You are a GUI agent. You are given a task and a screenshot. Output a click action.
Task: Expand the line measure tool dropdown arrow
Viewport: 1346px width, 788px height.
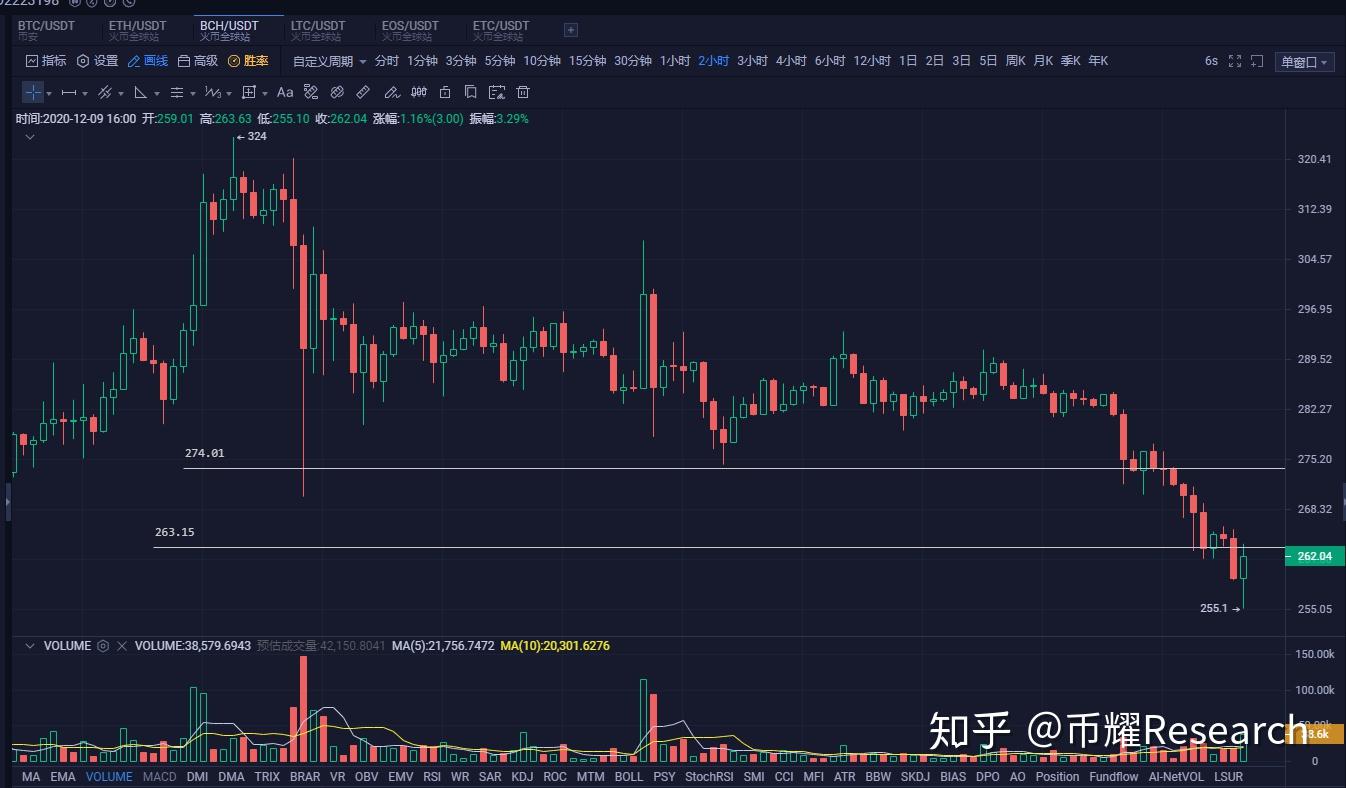85,93
